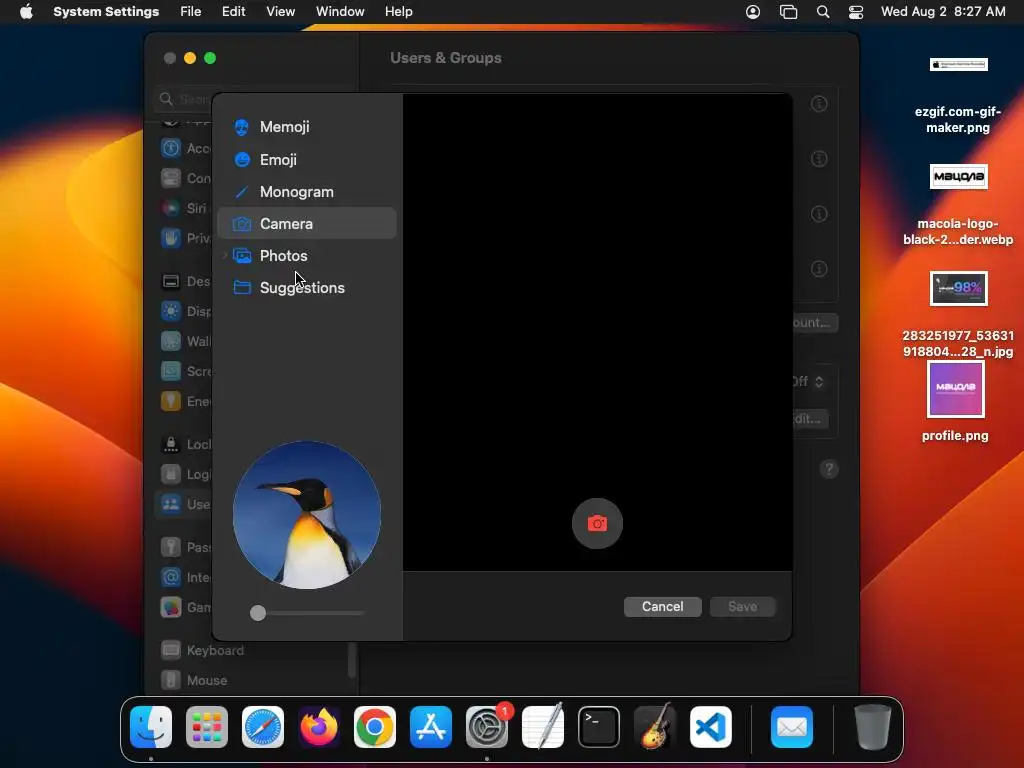Image resolution: width=1024 pixels, height=768 pixels.
Task: Launch Google Chrome from the Dock
Action: click(x=375, y=727)
